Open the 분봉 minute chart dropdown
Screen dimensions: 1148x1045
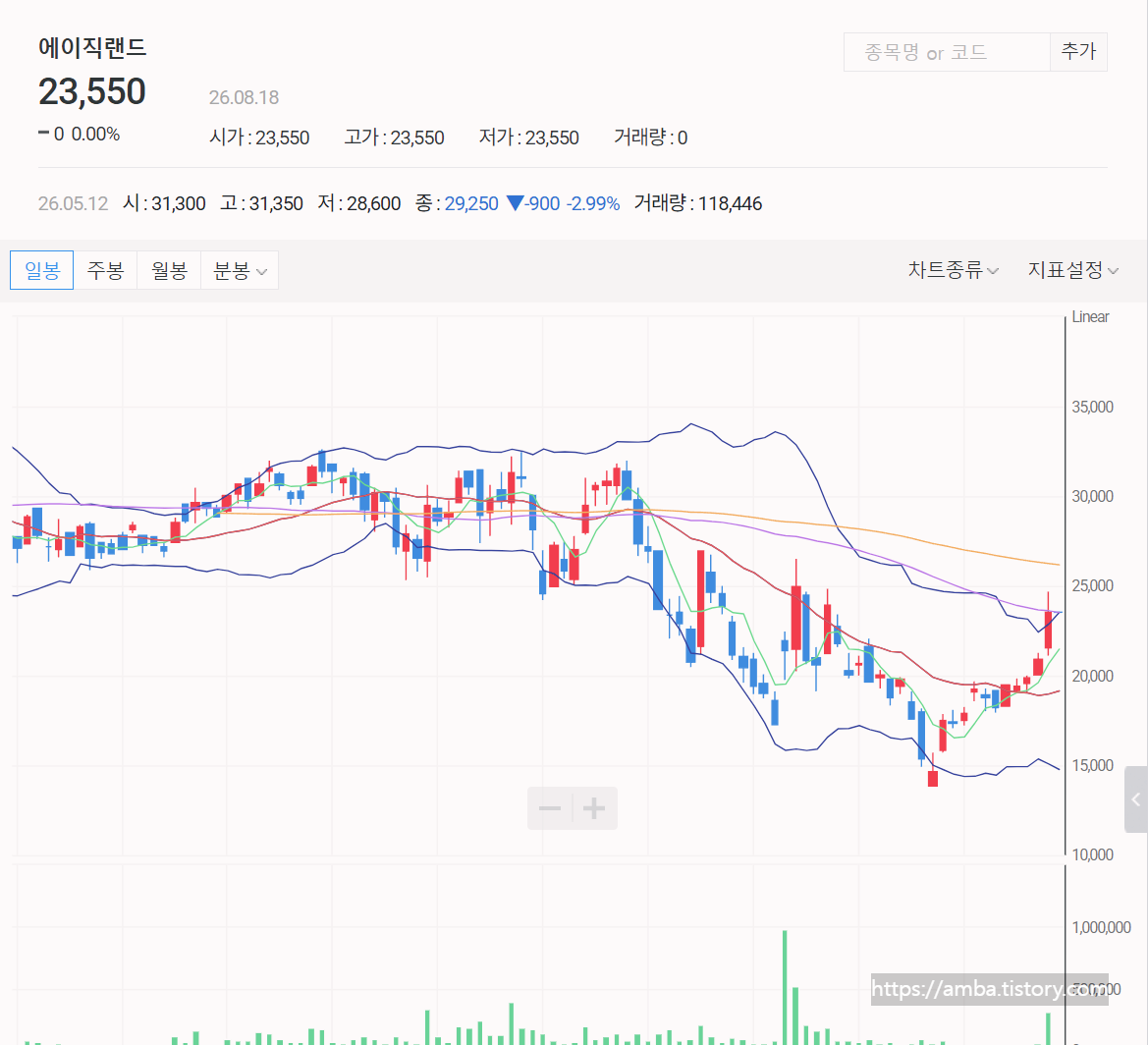tap(240, 270)
